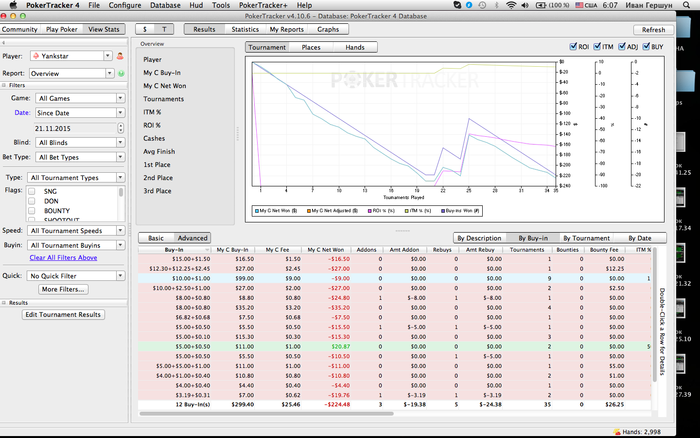Open the Wi-Fi status menu
Image resolution: width=700 pixels, height=438 pixels.
(511, 5)
